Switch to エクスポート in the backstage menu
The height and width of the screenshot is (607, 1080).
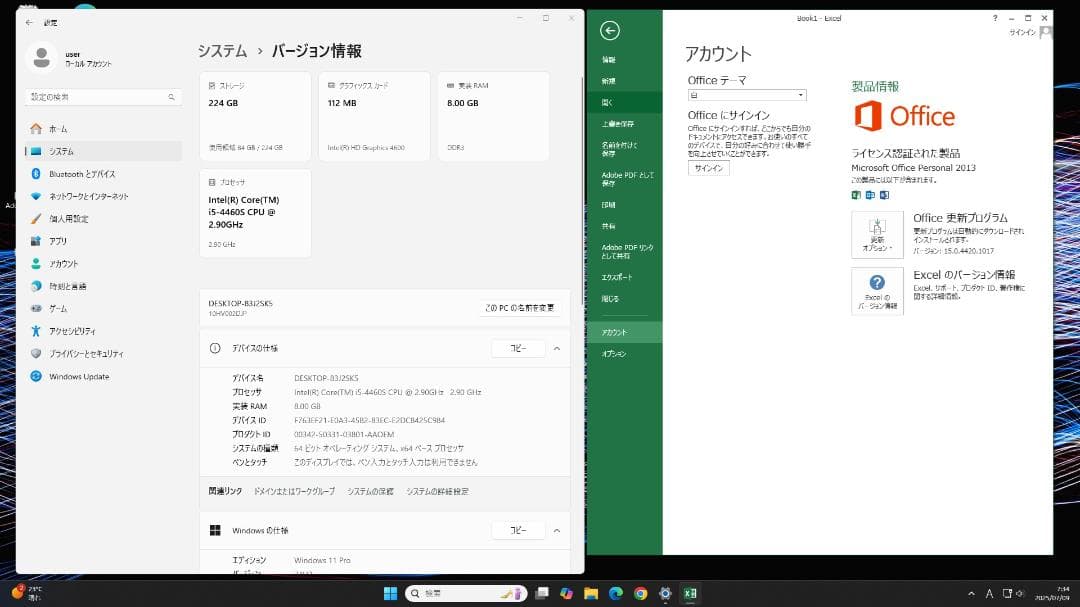pyautogui.click(x=618, y=275)
